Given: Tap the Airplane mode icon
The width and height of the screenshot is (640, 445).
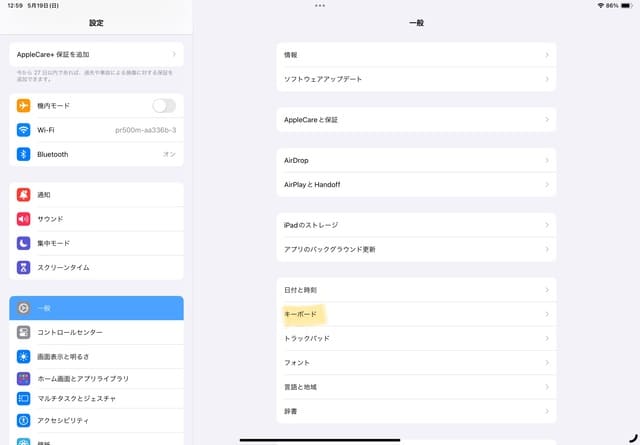Looking at the screenshot, I should pyautogui.click(x=23, y=106).
